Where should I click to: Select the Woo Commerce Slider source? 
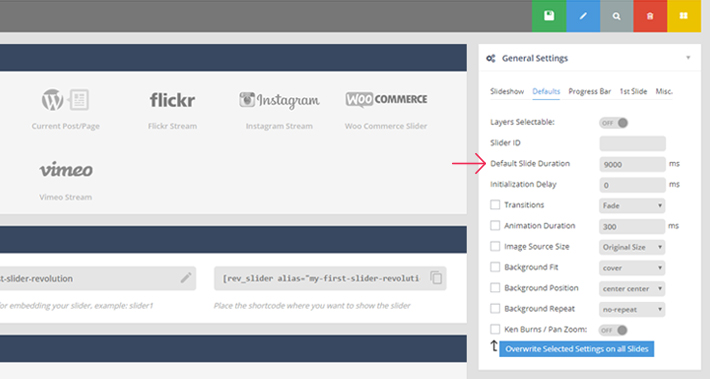pos(386,109)
